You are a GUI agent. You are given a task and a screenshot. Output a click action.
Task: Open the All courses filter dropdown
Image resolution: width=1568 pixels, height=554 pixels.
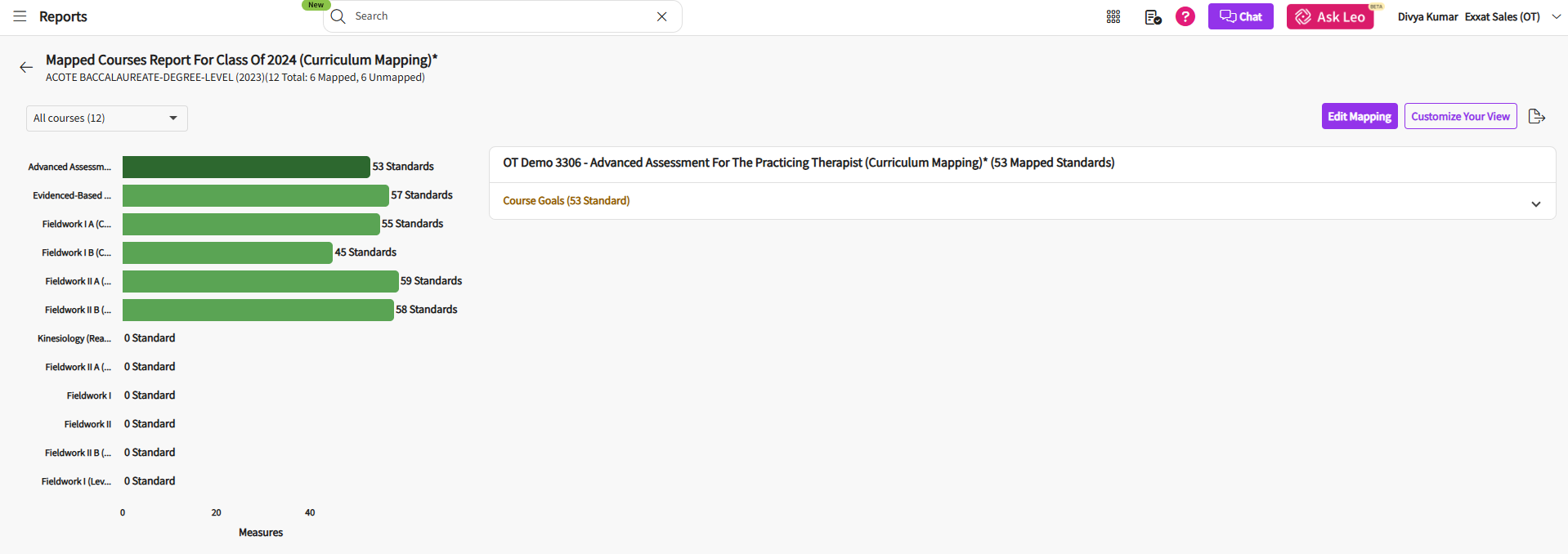pos(107,118)
